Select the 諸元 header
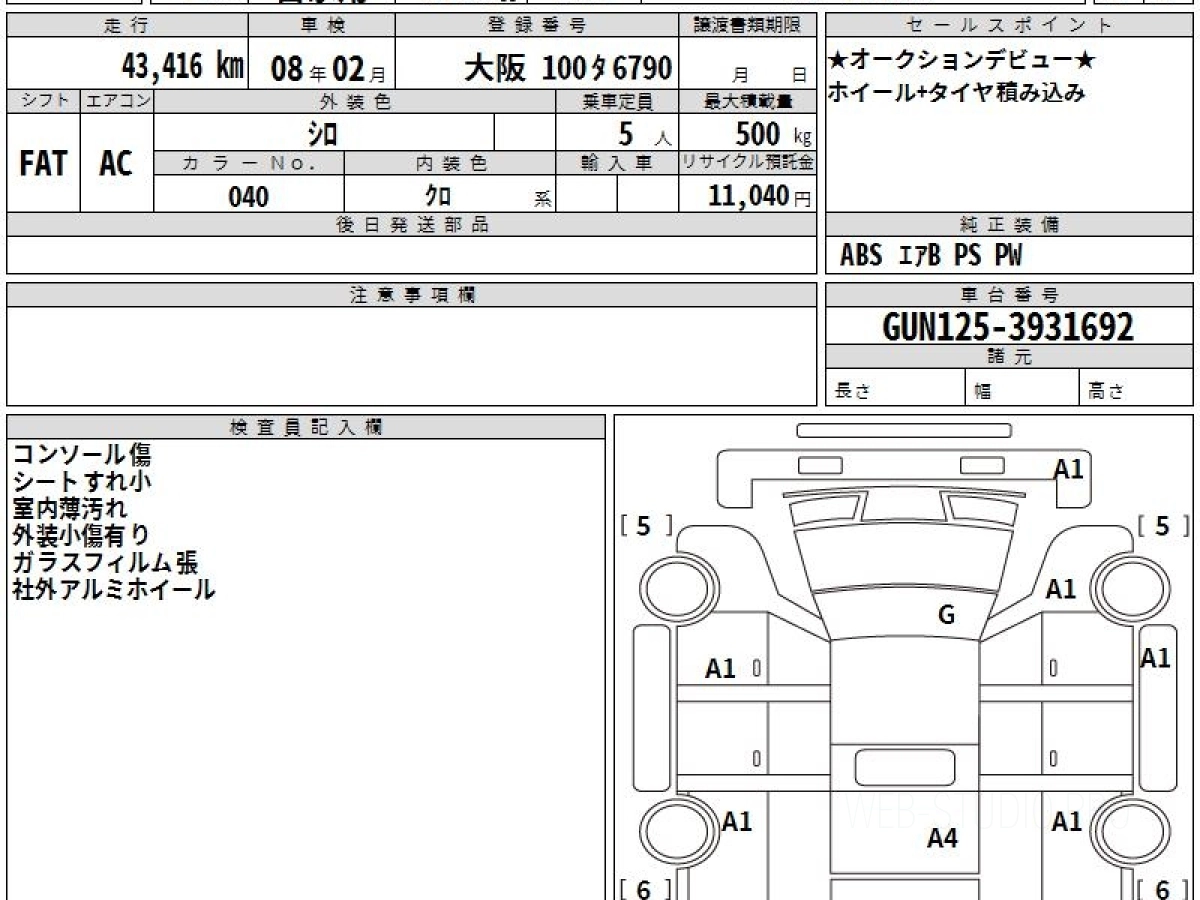1200x900 pixels. (x=1009, y=357)
